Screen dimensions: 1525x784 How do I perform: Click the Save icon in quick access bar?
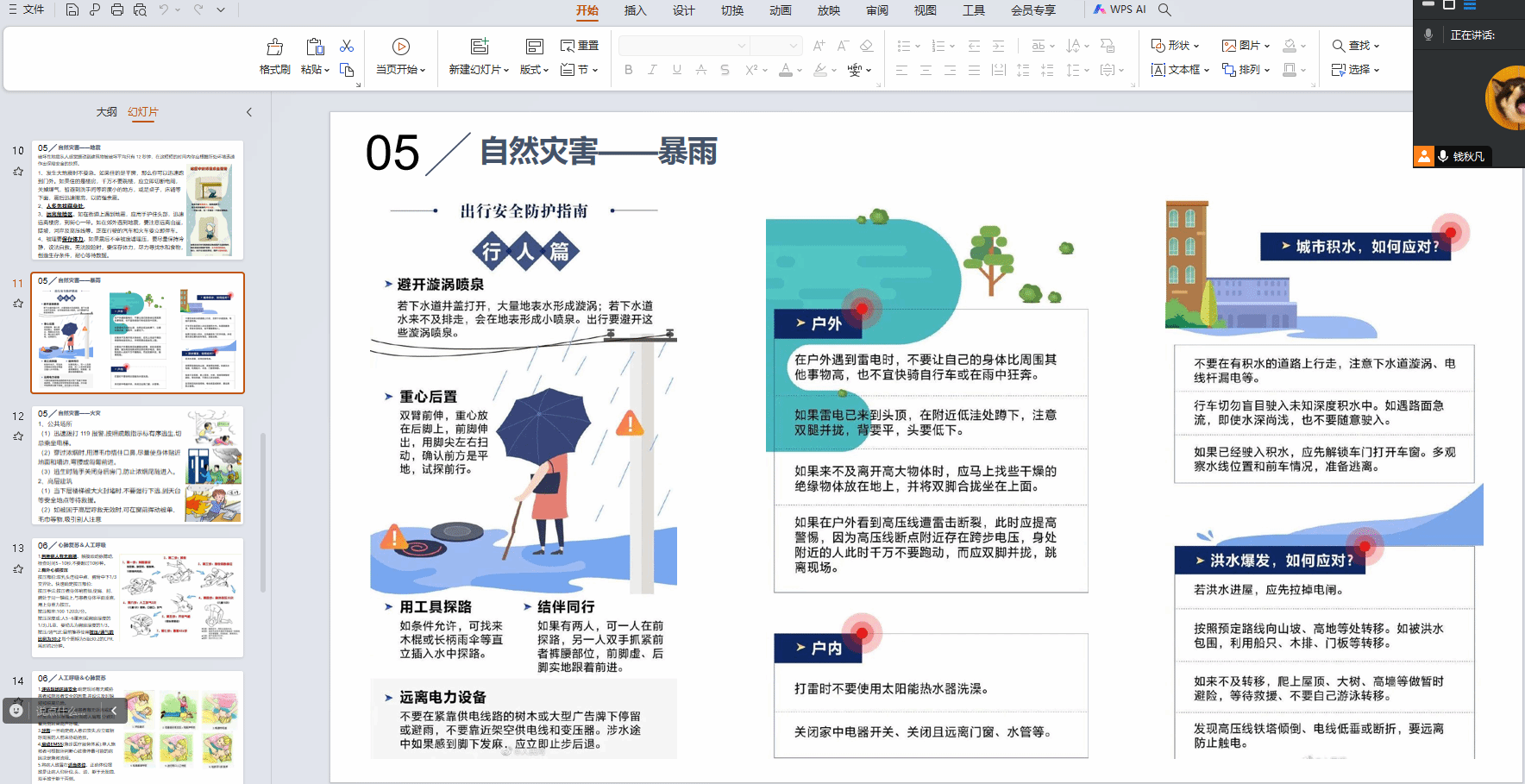click(x=72, y=9)
